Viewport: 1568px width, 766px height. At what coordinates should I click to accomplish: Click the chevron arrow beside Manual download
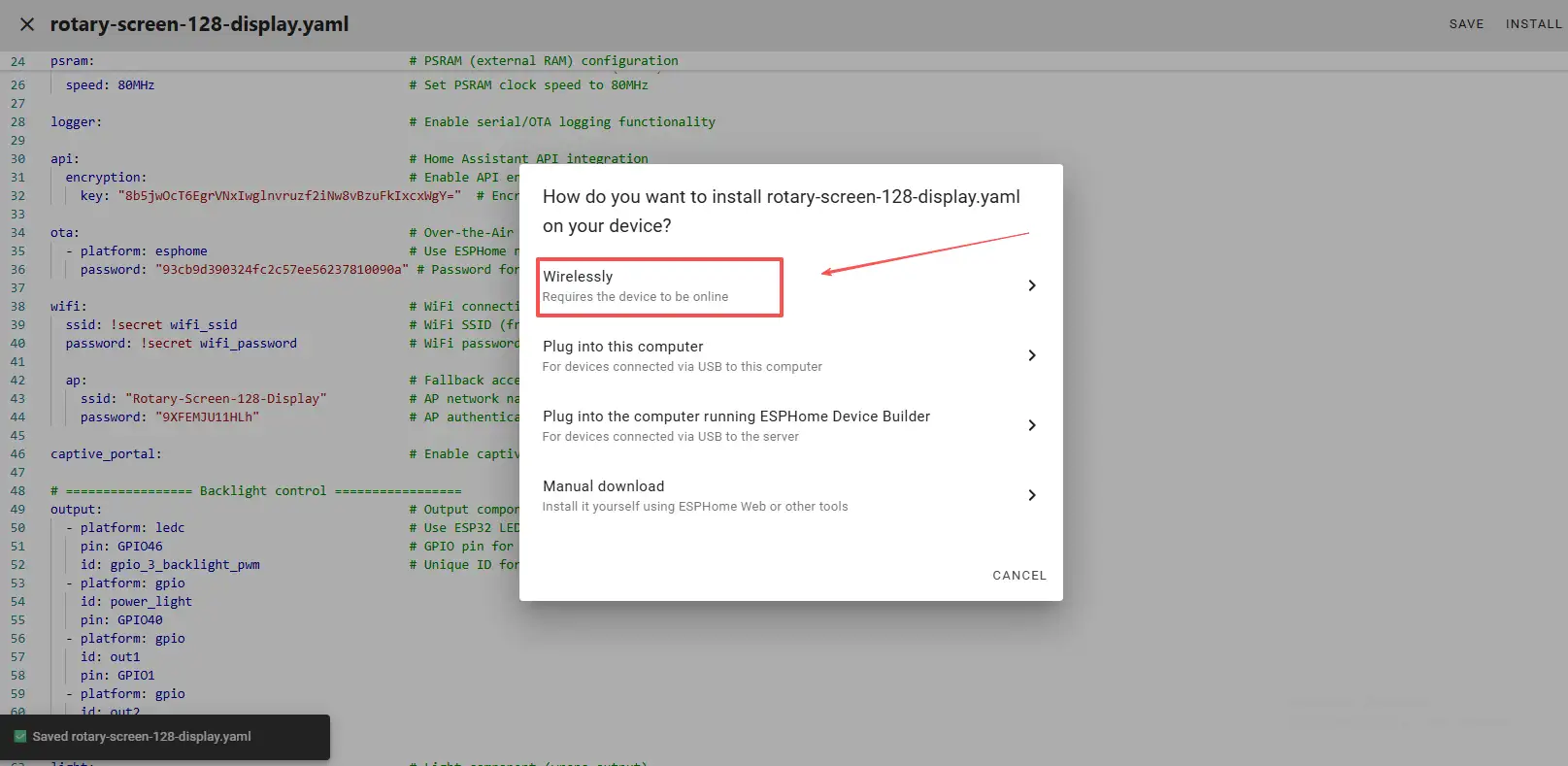tap(1031, 495)
